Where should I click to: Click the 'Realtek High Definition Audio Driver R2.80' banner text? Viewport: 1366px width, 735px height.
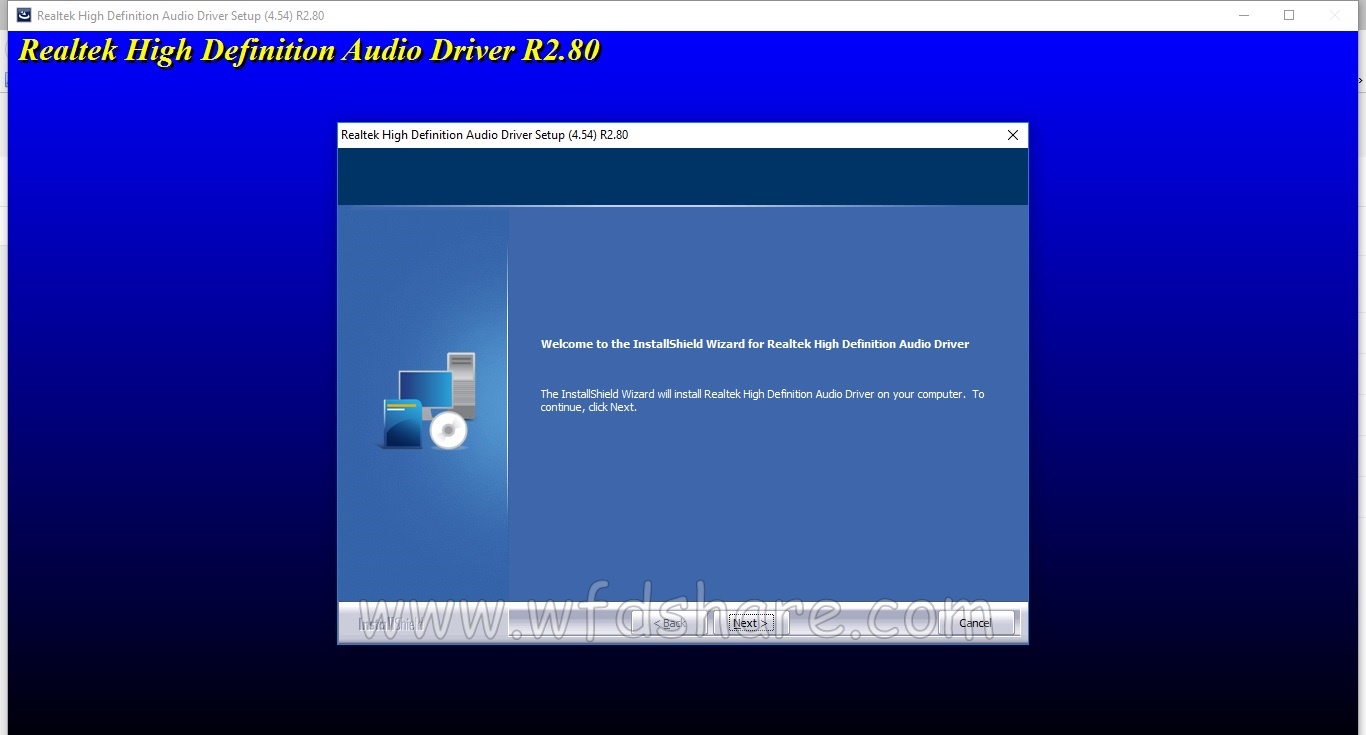coord(309,51)
